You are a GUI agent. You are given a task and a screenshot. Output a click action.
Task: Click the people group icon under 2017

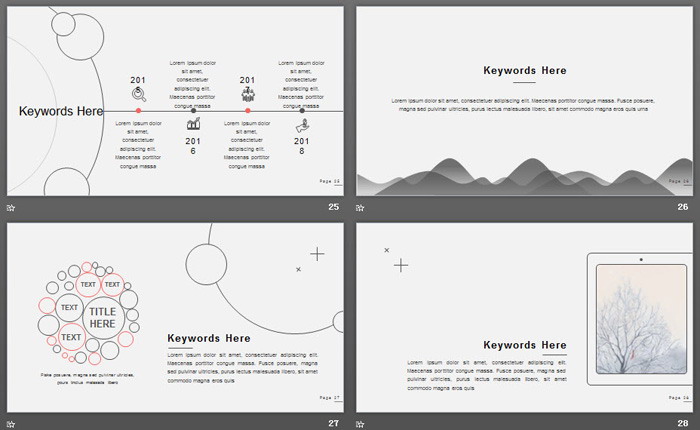click(x=248, y=96)
